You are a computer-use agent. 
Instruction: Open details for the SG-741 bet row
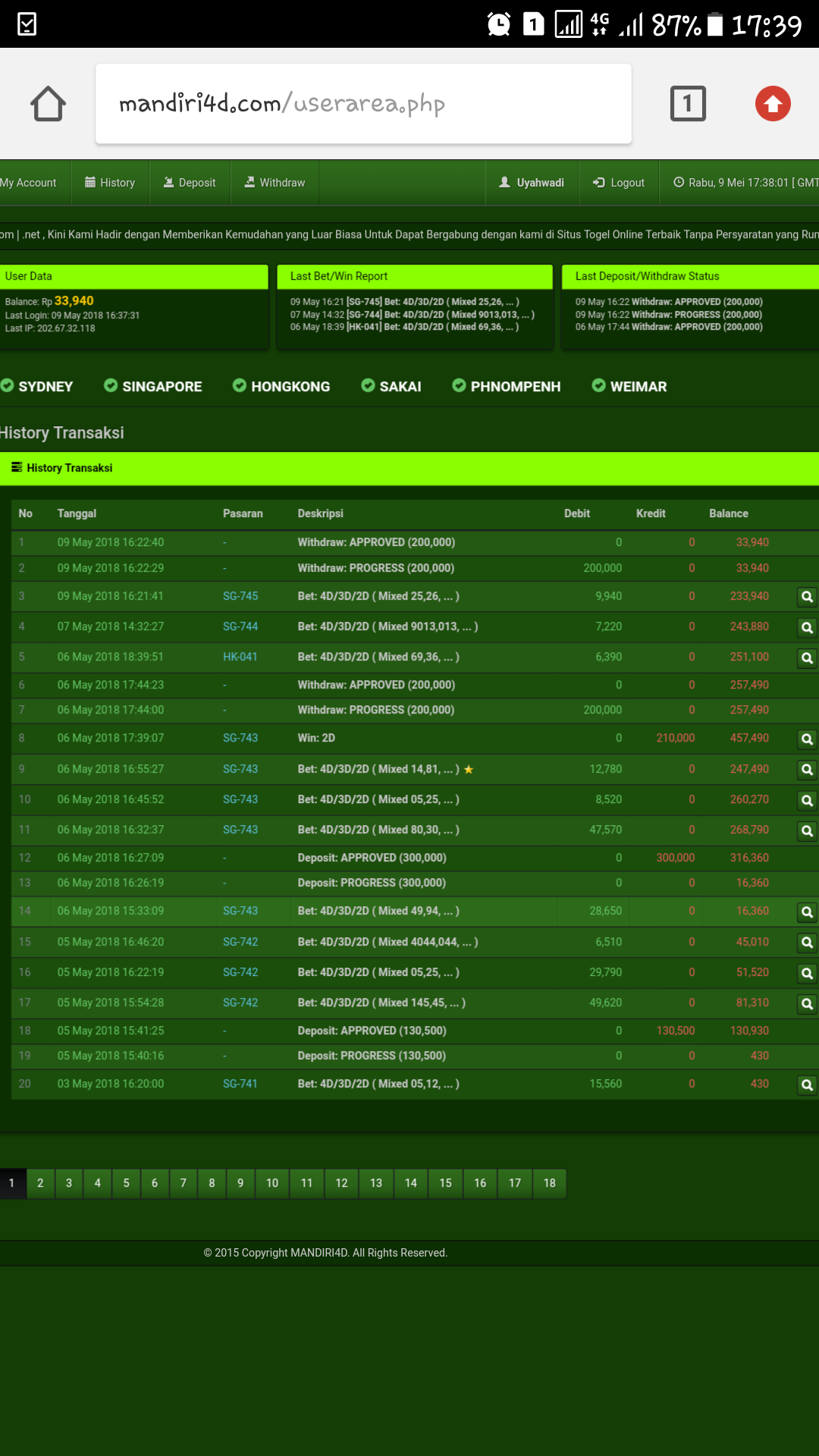pyautogui.click(x=807, y=1084)
